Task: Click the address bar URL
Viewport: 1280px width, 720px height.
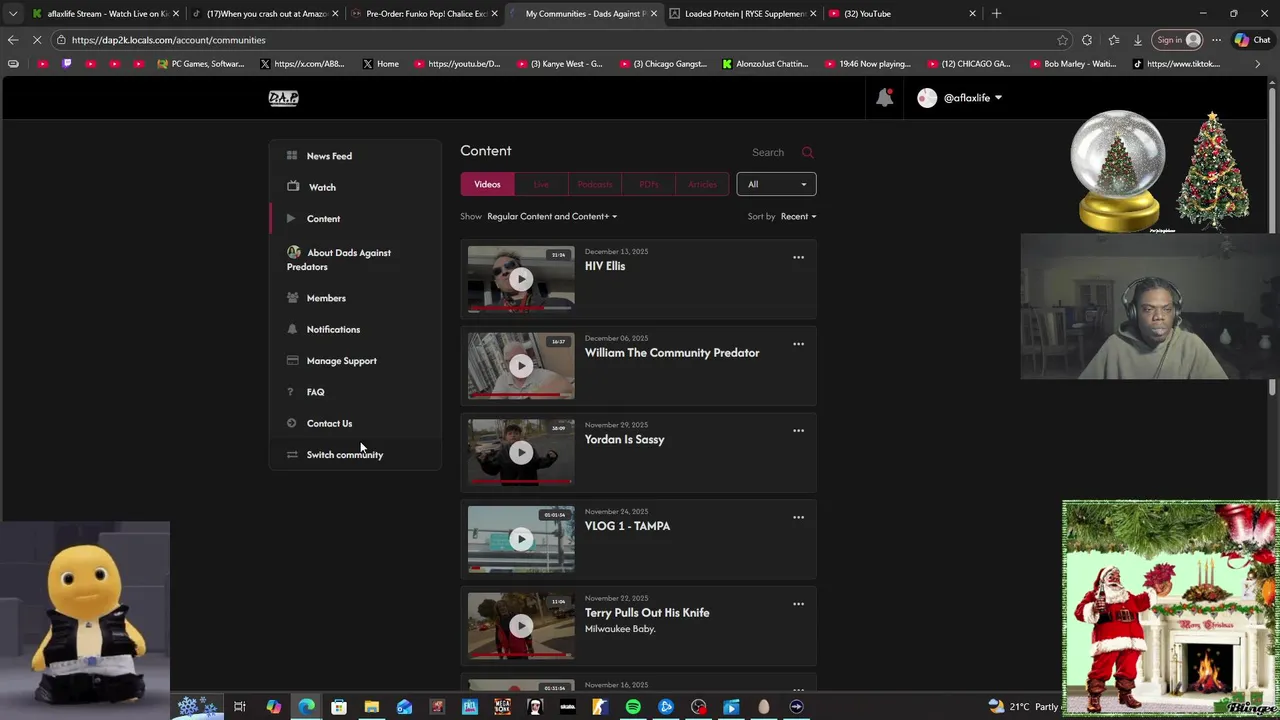Action: pyautogui.click(x=168, y=40)
